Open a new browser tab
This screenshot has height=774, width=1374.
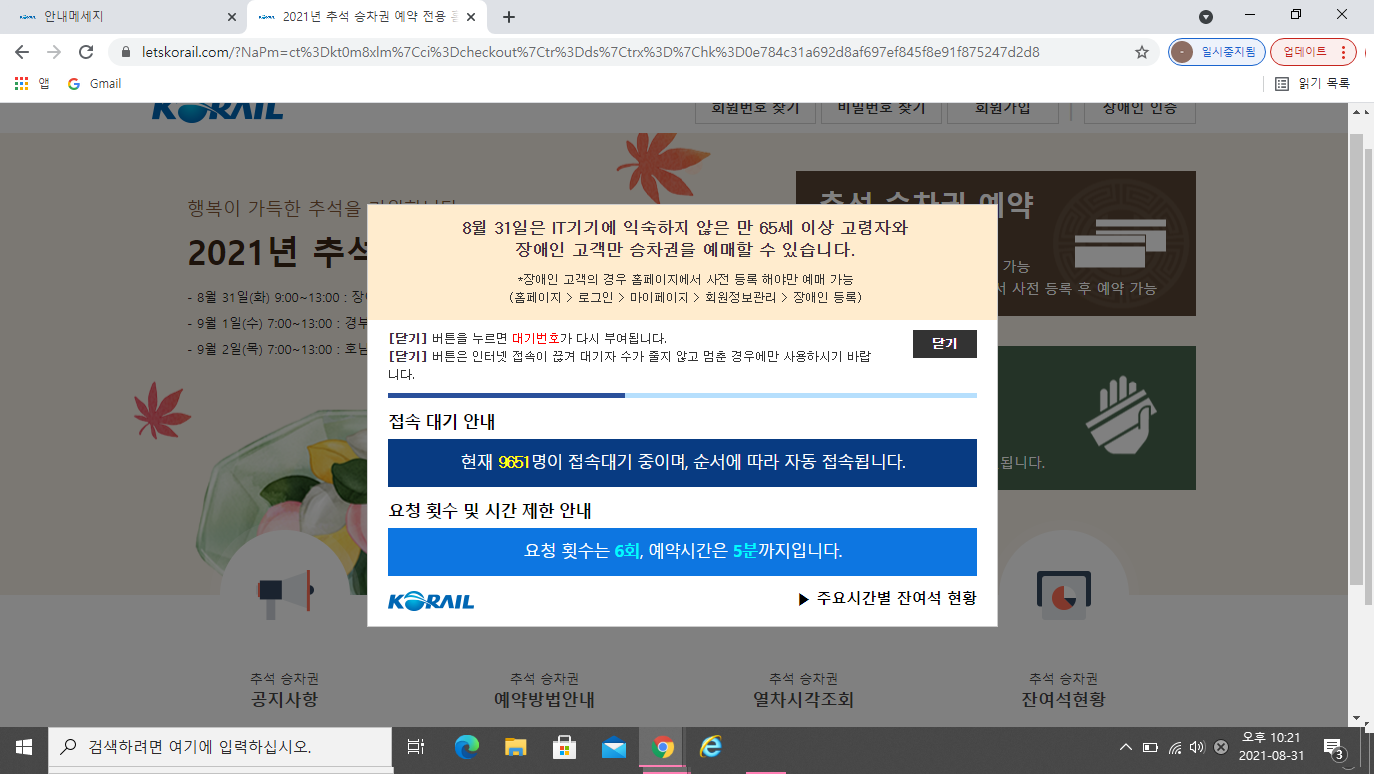pos(509,17)
